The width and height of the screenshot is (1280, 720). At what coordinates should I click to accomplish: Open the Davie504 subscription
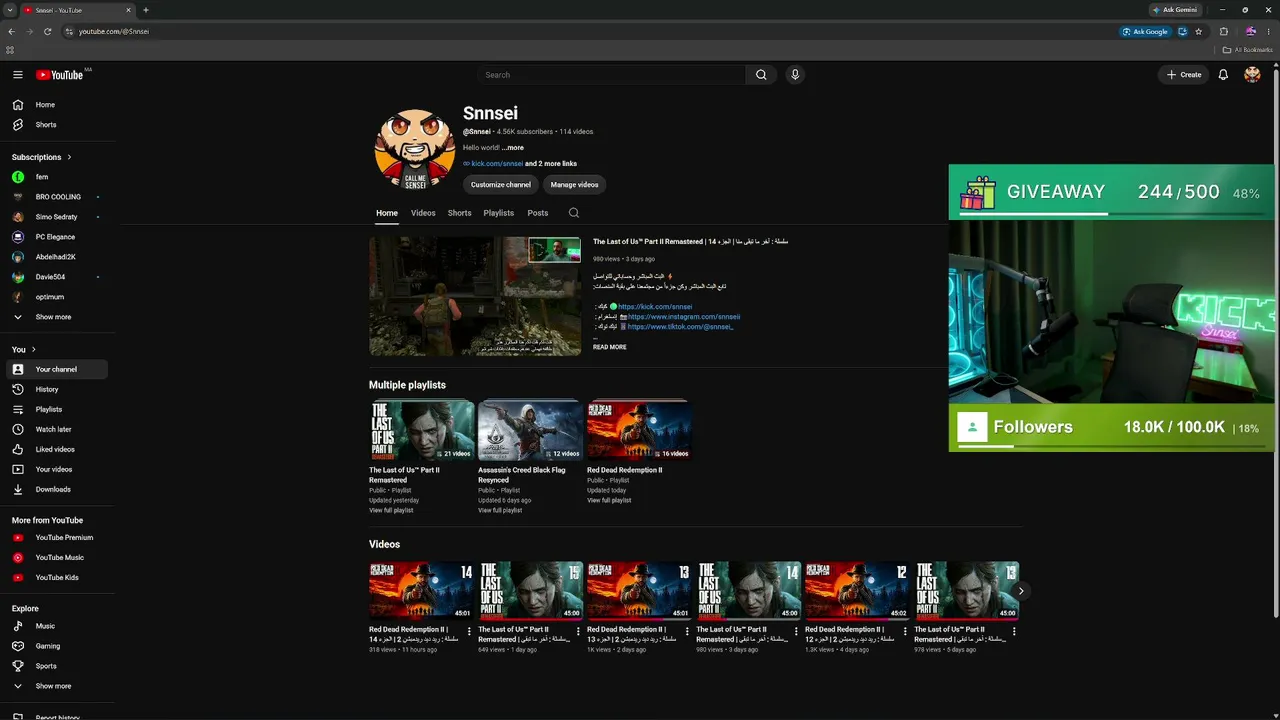(57, 277)
